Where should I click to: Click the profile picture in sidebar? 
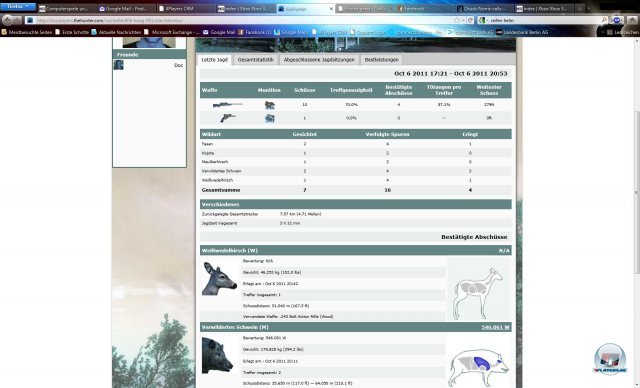point(149,42)
